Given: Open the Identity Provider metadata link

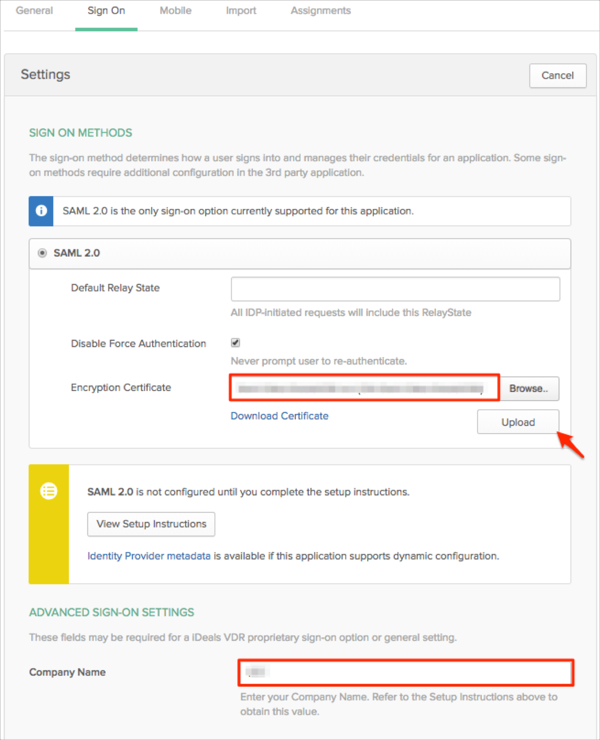Looking at the screenshot, I should (149, 556).
